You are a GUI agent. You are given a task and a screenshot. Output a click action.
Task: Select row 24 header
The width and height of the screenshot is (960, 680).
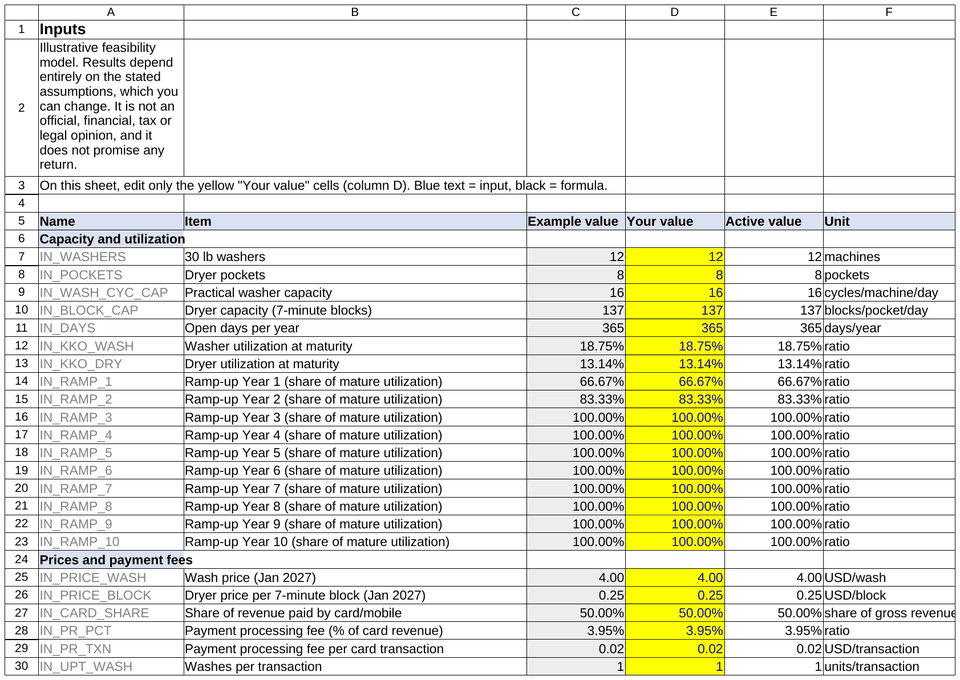pos(21,560)
